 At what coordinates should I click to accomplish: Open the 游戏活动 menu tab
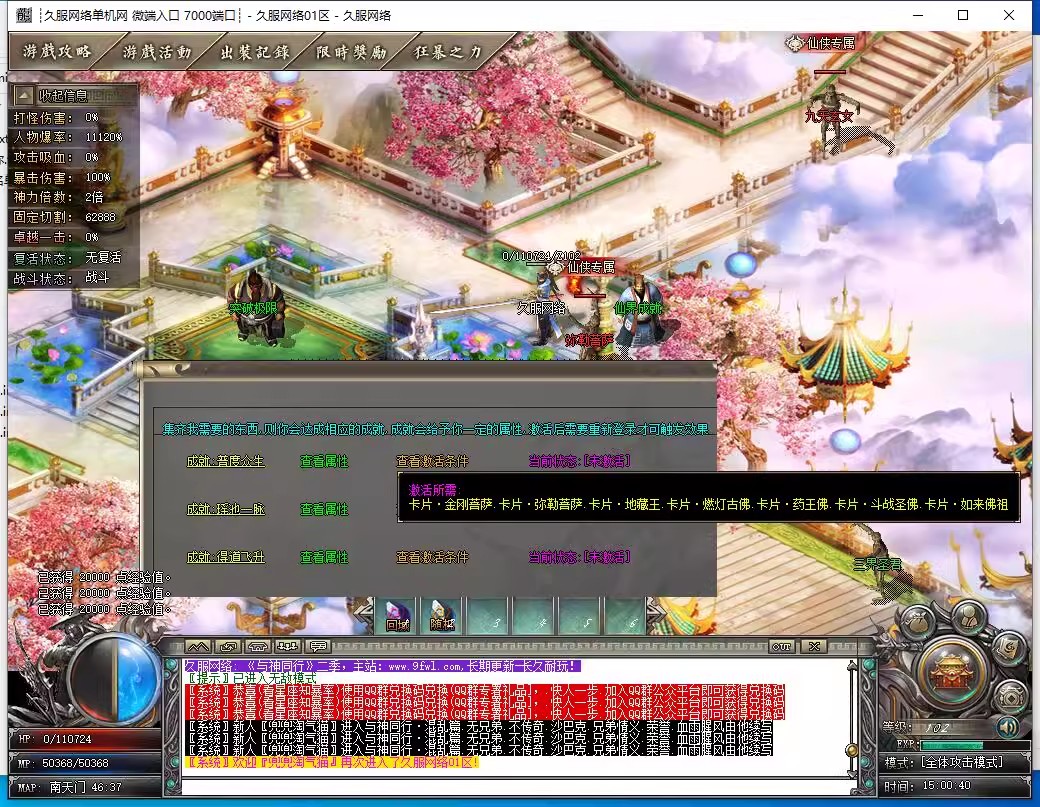pos(157,51)
